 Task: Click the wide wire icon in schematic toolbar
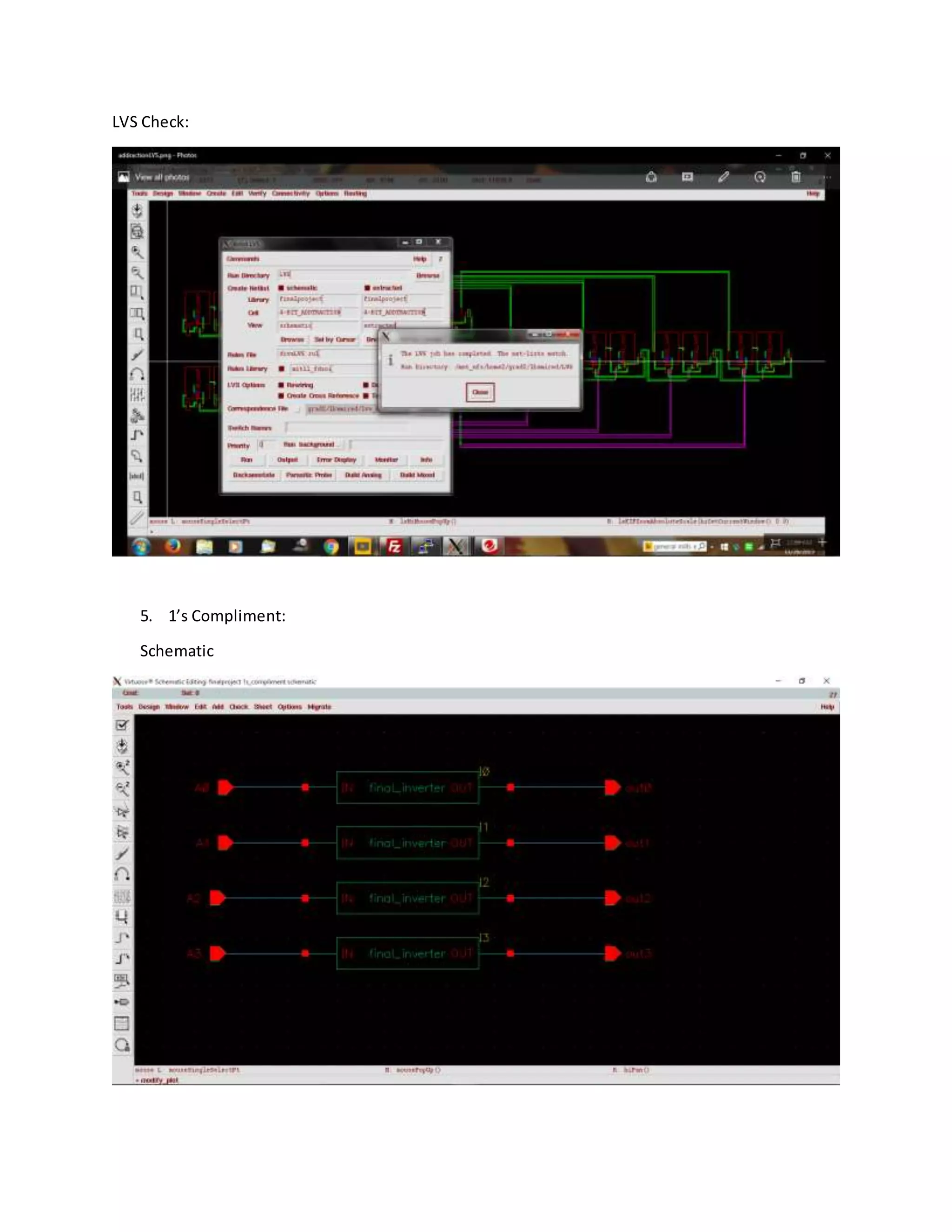point(122,959)
